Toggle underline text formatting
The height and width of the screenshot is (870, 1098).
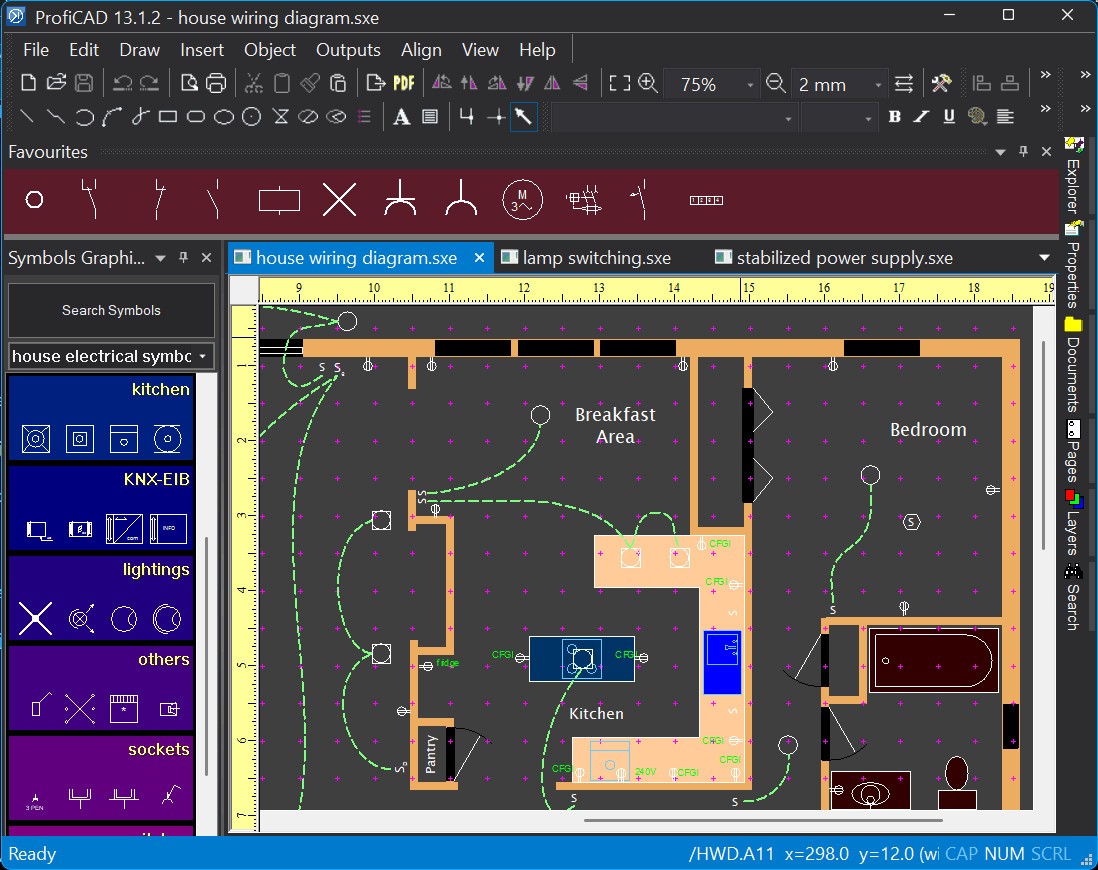pos(949,117)
